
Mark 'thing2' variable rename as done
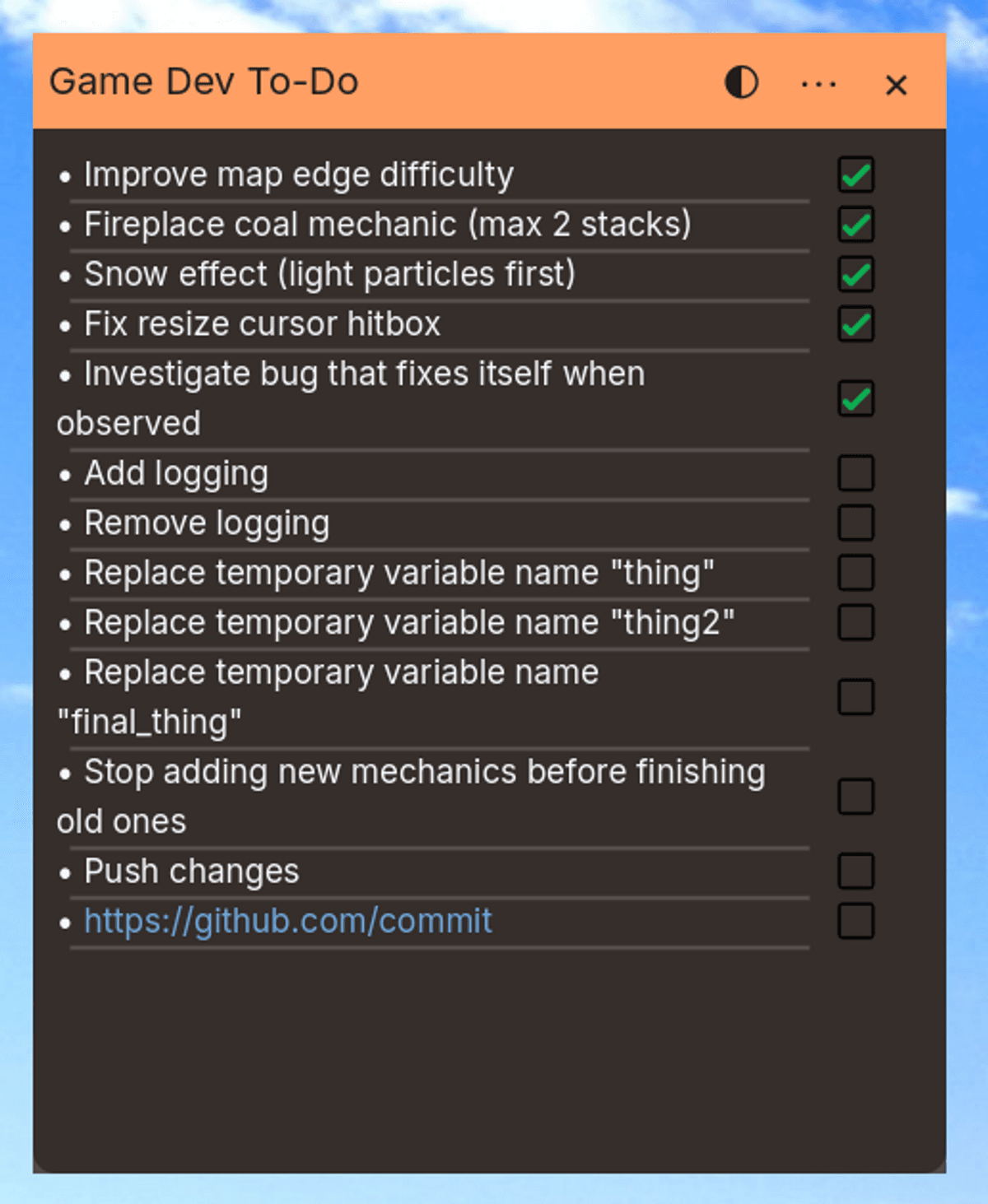coord(855,623)
